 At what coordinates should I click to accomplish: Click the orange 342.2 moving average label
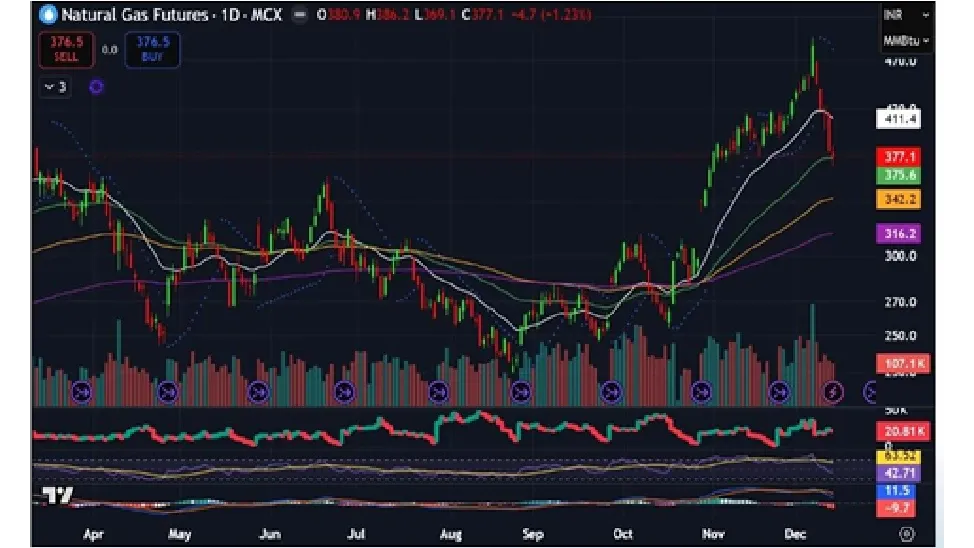(x=898, y=199)
